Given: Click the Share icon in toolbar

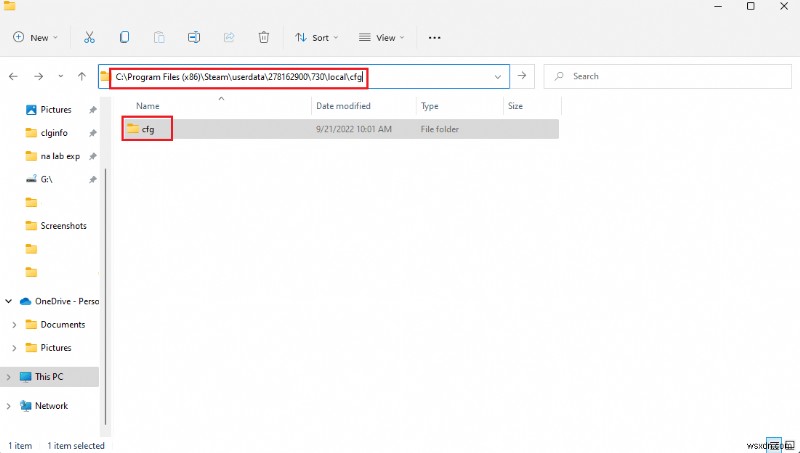Looking at the screenshot, I should (x=229, y=37).
